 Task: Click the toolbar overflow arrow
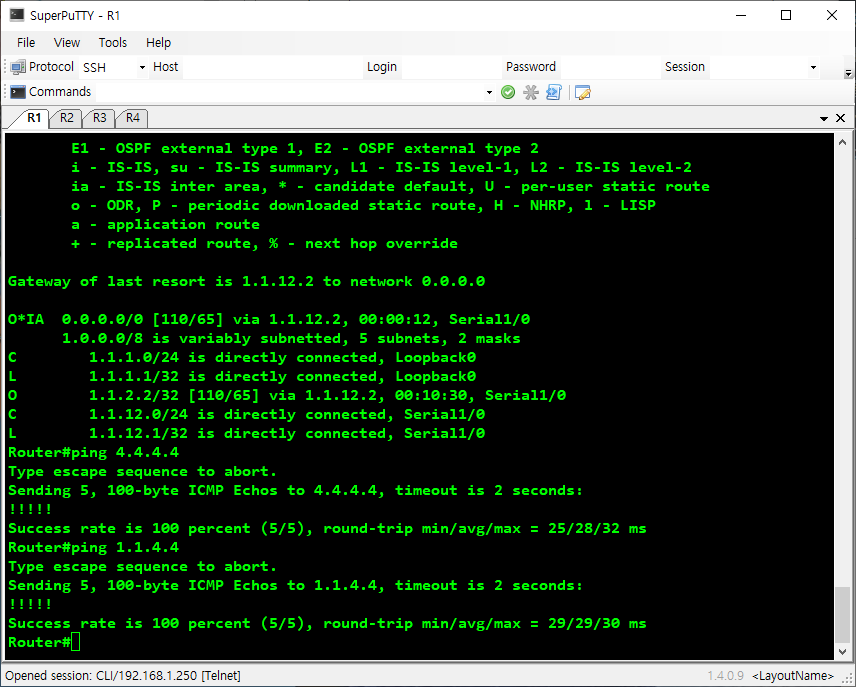click(848, 73)
